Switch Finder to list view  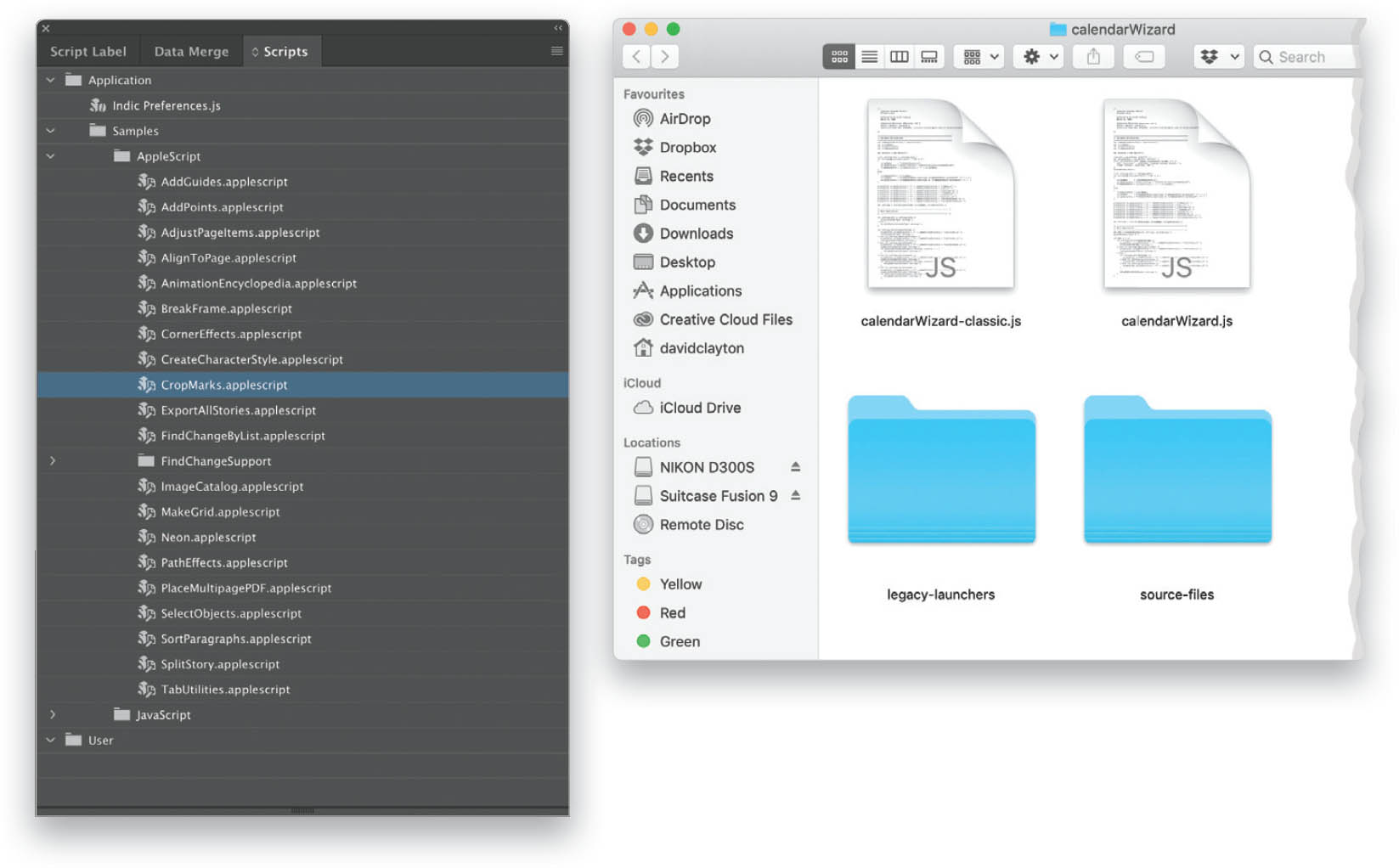pyautogui.click(x=869, y=57)
